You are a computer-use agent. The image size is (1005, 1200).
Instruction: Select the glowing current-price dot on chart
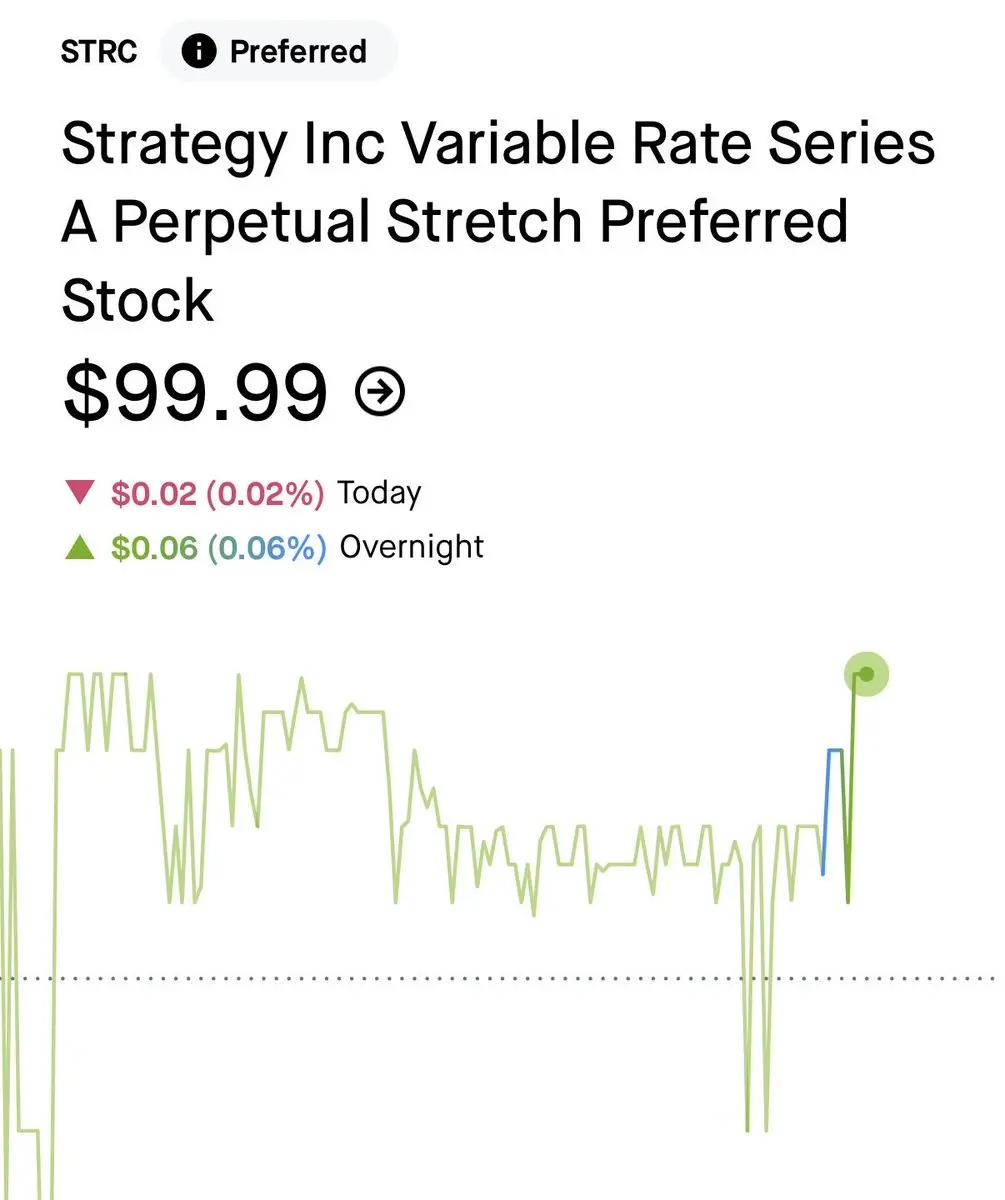[866, 675]
